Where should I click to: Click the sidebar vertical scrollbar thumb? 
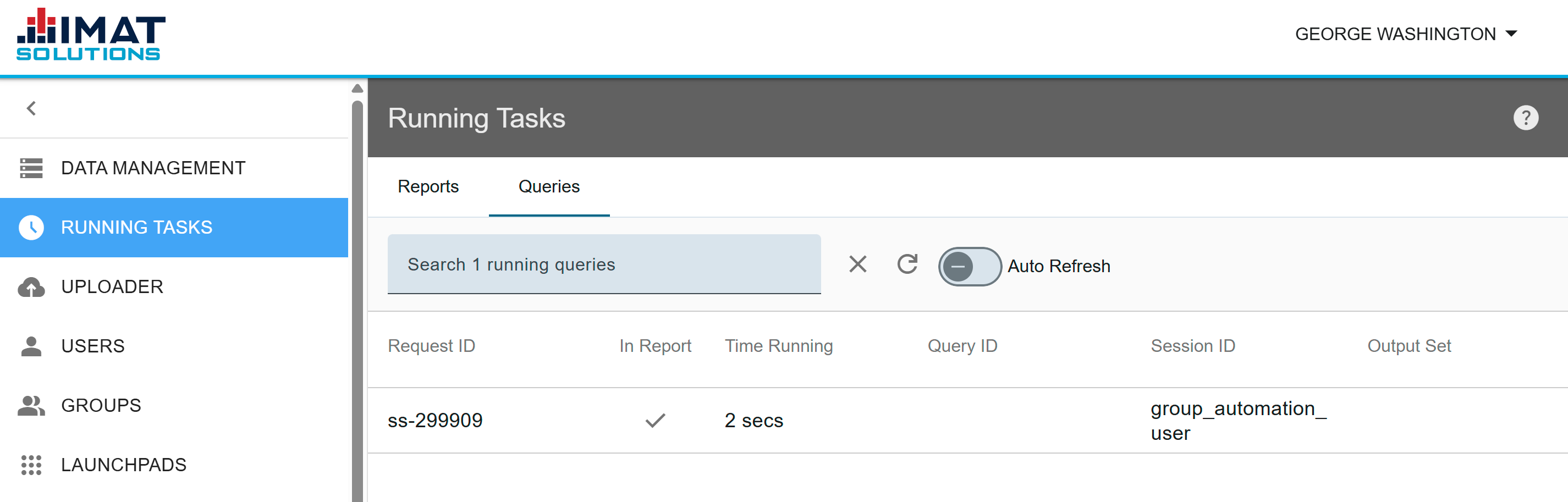[x=358, y=301]
